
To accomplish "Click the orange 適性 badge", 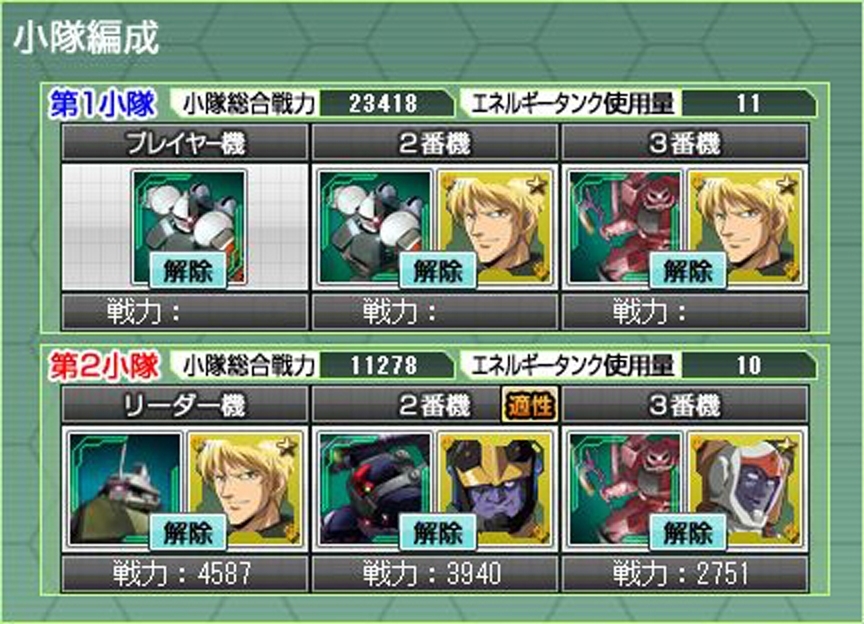I will tap(529, 404).
